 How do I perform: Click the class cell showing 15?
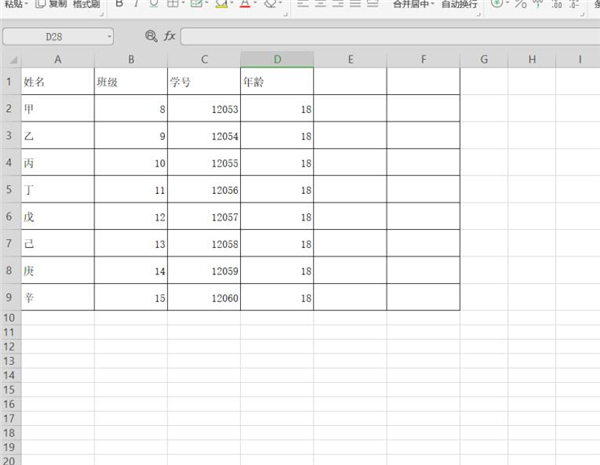(x=131, y=297)
